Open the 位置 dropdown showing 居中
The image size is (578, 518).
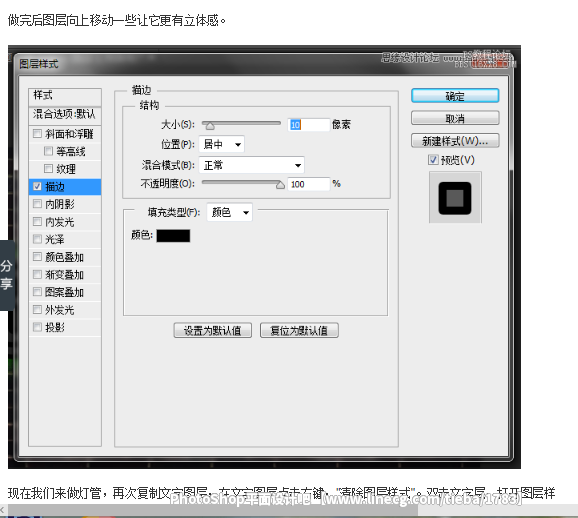[222, 144]
